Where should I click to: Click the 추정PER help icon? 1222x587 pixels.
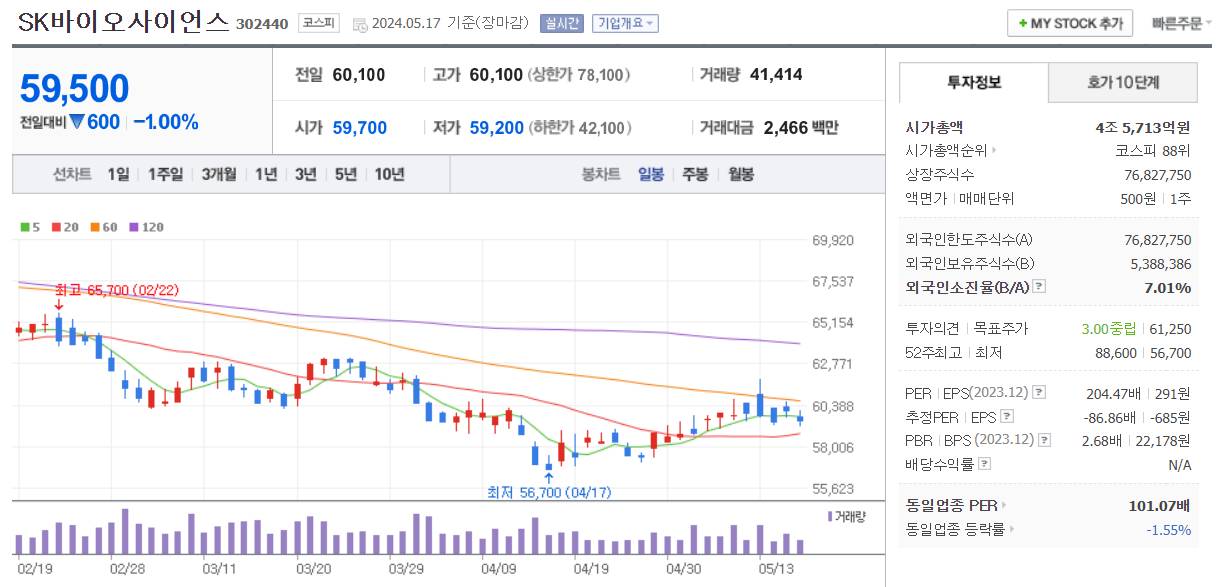[x=1007, y=416]
